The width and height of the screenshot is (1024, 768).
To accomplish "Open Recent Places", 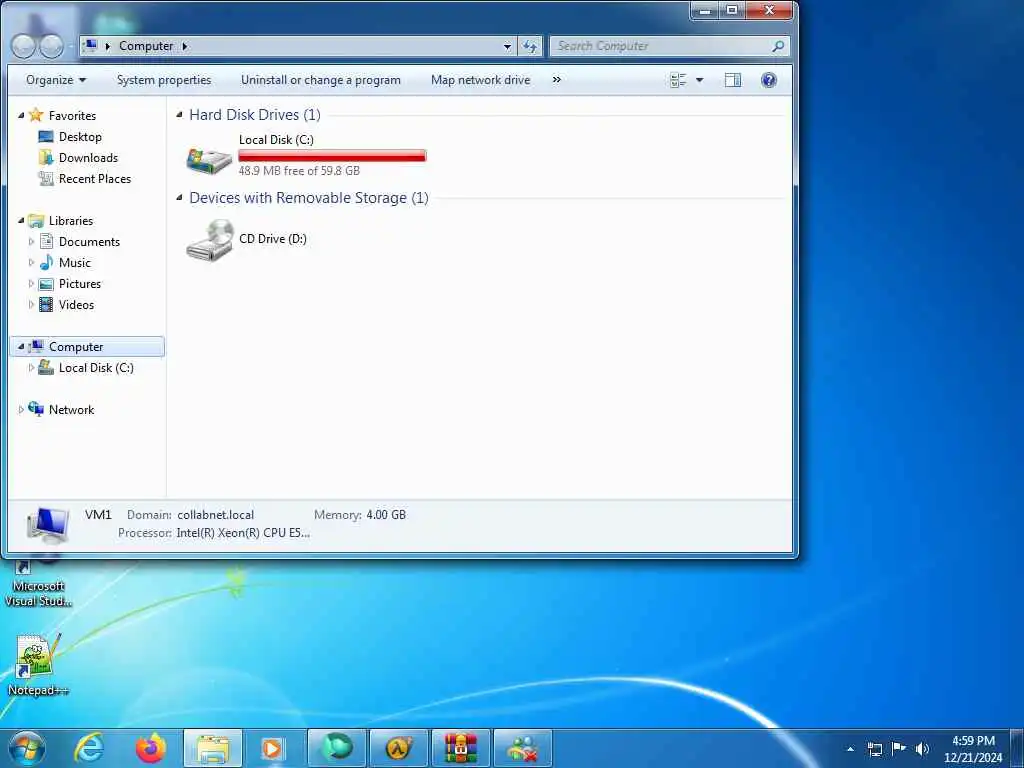I will pyautogui.click(x=95, y=178).
